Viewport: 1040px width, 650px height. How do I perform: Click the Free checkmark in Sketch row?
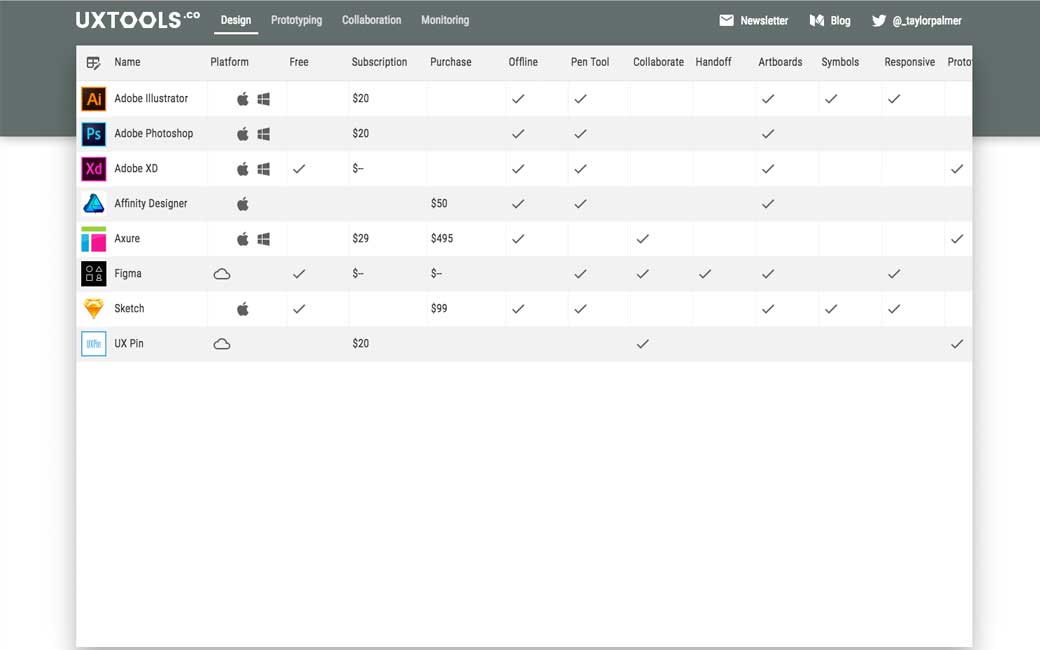pyautogui.click(x=298, y=309)
